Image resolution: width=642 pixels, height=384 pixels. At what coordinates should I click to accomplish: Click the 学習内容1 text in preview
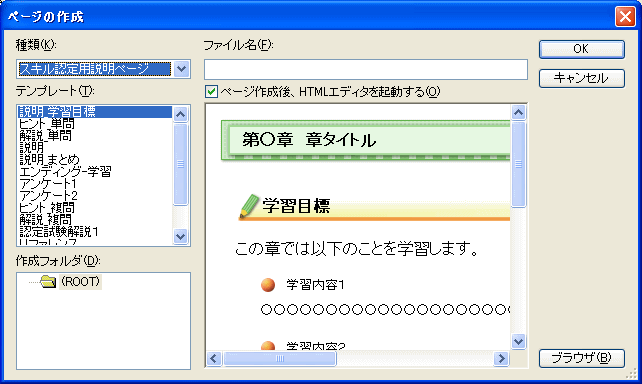(315, 285)
